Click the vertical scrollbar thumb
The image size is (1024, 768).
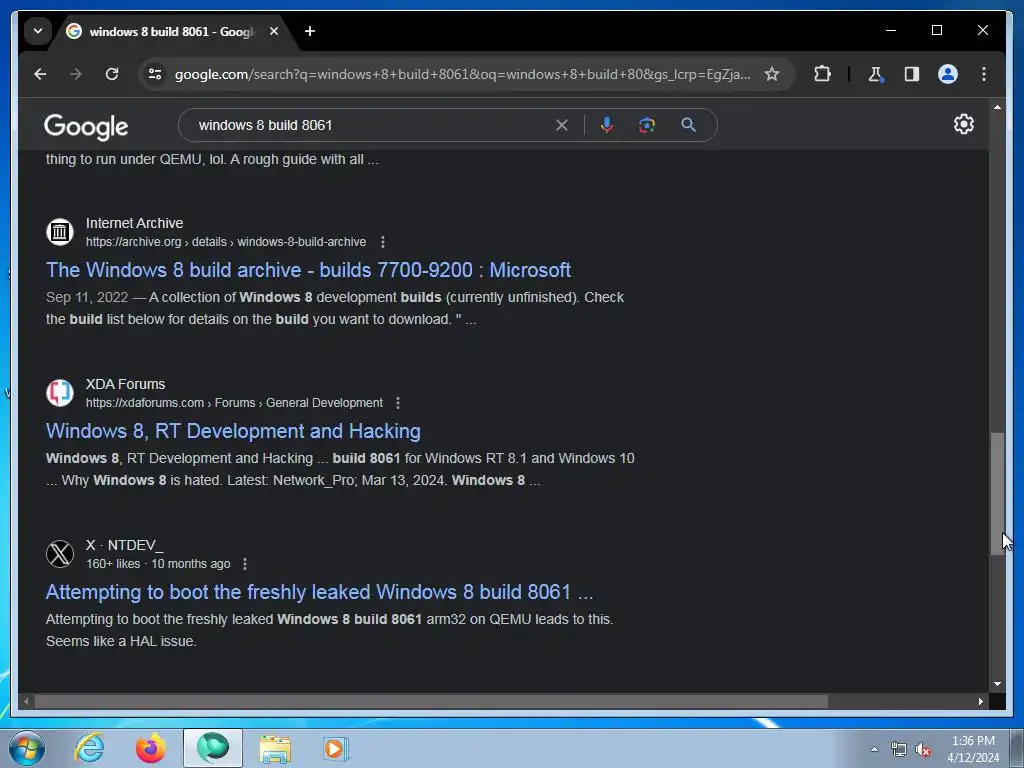[x=997, y=494]
